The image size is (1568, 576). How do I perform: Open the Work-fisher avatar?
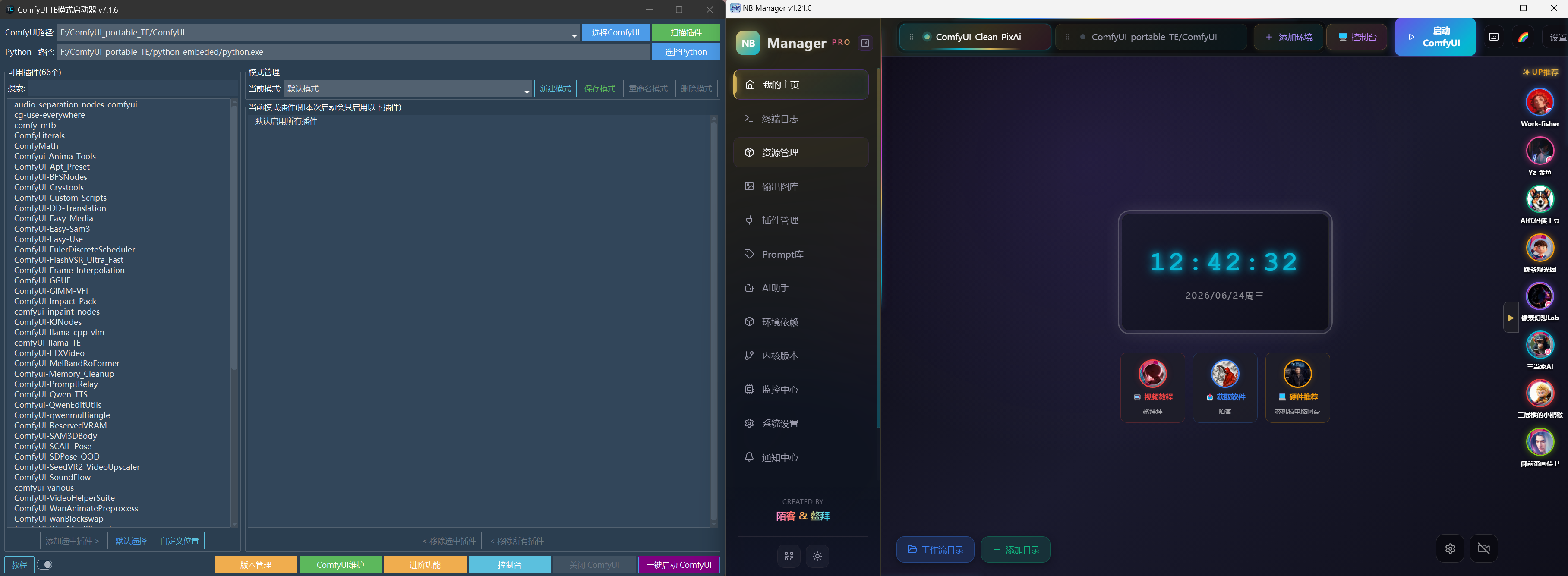(1540, 102)
